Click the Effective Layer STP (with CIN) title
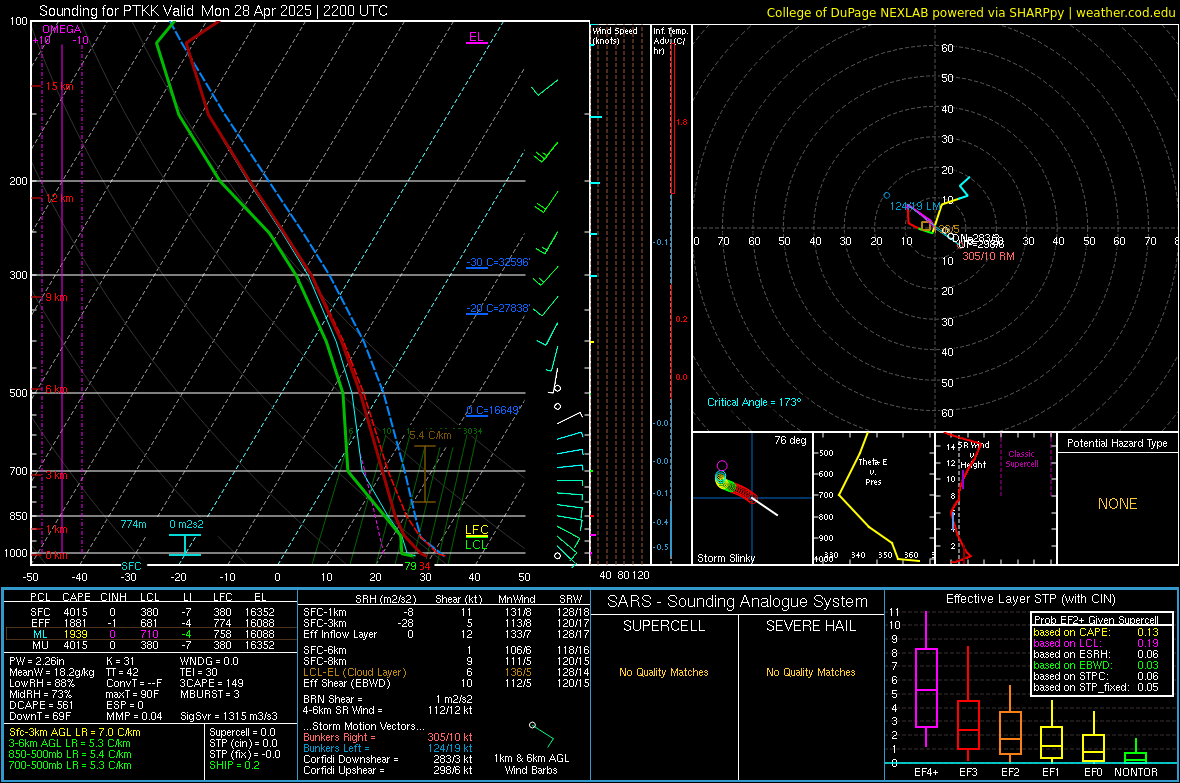 tap(1030, 599)
